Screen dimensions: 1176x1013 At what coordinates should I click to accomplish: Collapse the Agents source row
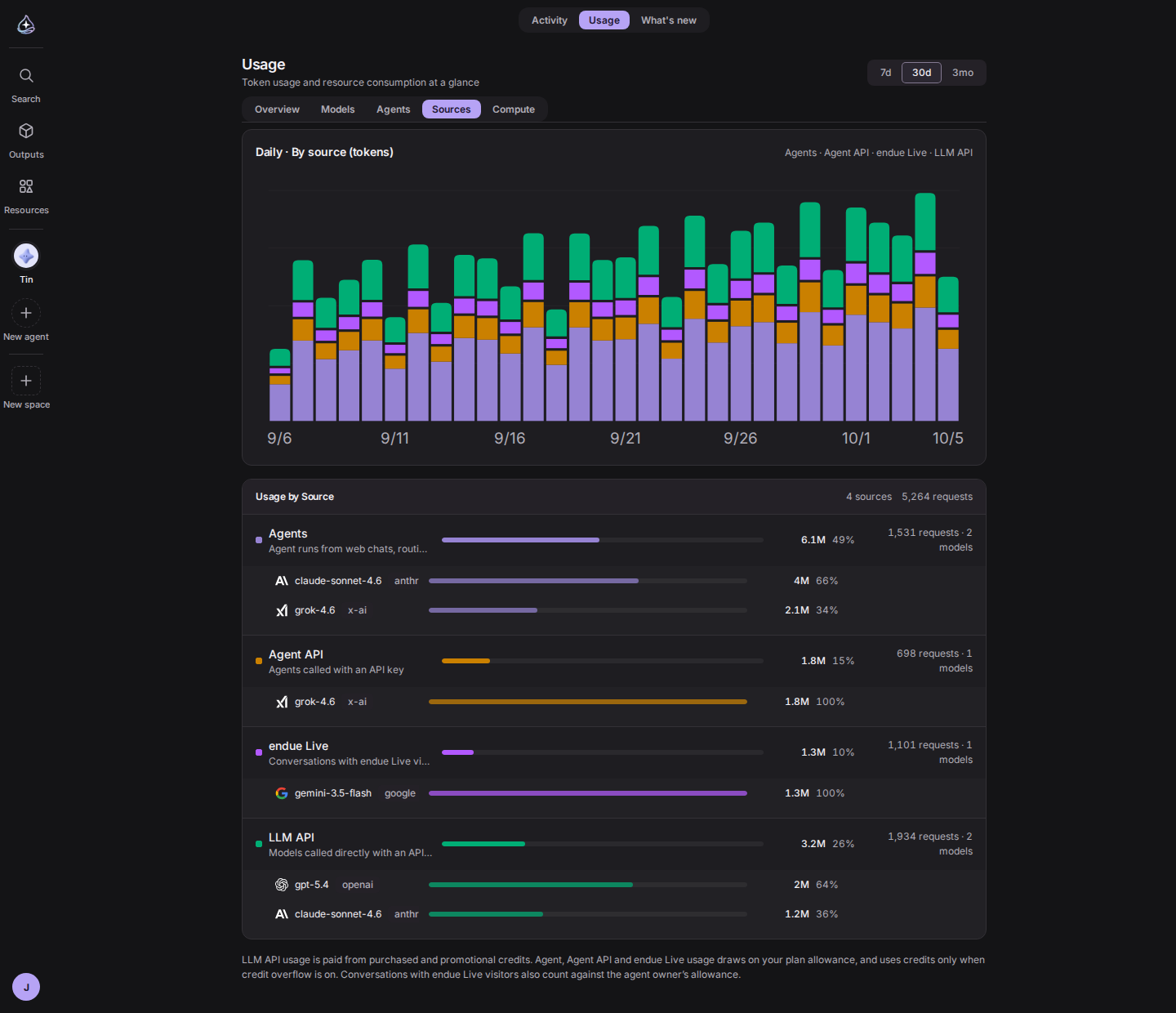click(x=614, y=540)
